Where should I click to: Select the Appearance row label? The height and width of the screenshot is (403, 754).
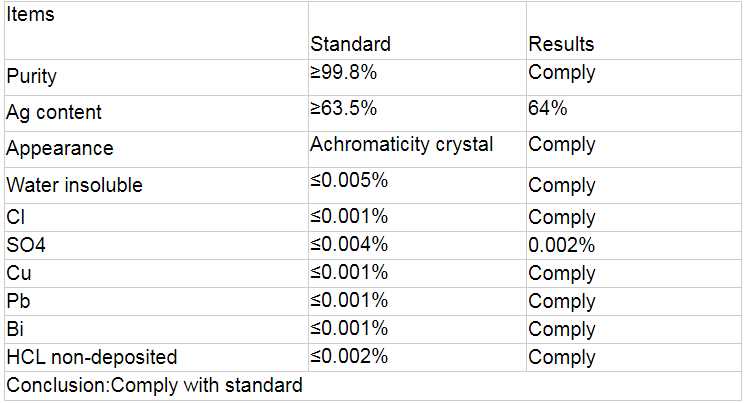coord(59,149)
